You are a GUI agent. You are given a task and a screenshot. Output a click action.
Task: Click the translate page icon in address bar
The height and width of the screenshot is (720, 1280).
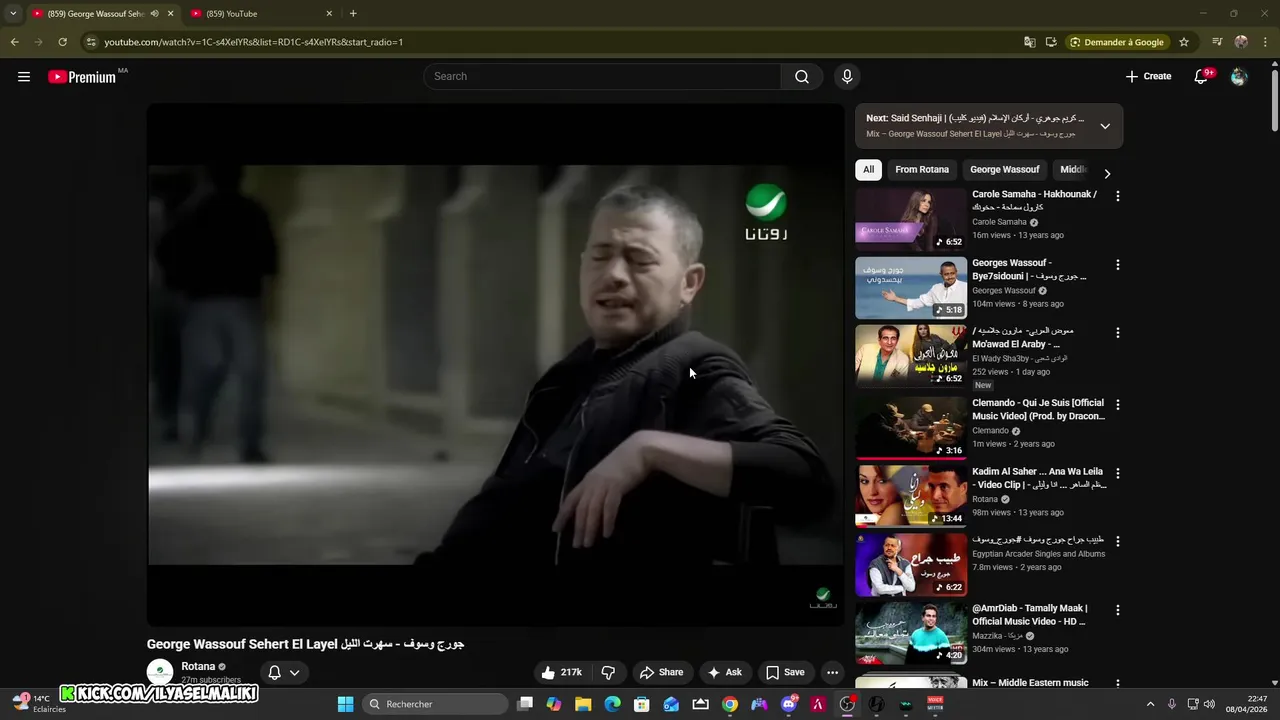1030,42
